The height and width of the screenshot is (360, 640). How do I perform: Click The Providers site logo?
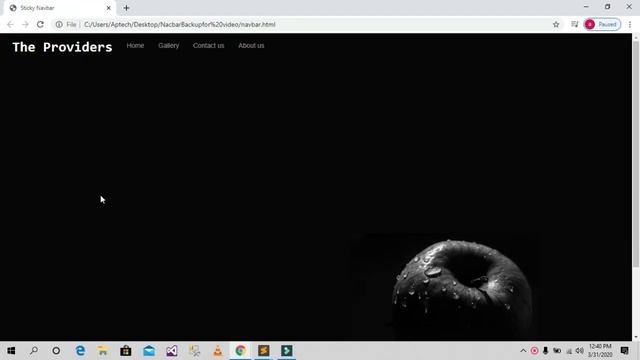point(62,47)
